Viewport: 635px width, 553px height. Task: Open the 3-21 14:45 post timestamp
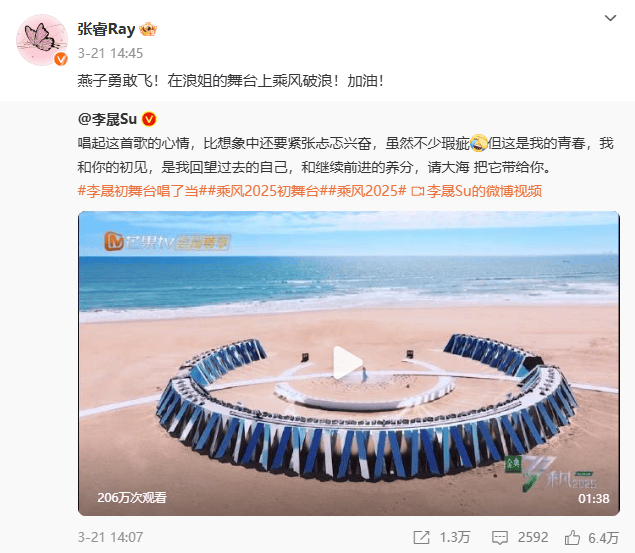[x=110, y=53]
